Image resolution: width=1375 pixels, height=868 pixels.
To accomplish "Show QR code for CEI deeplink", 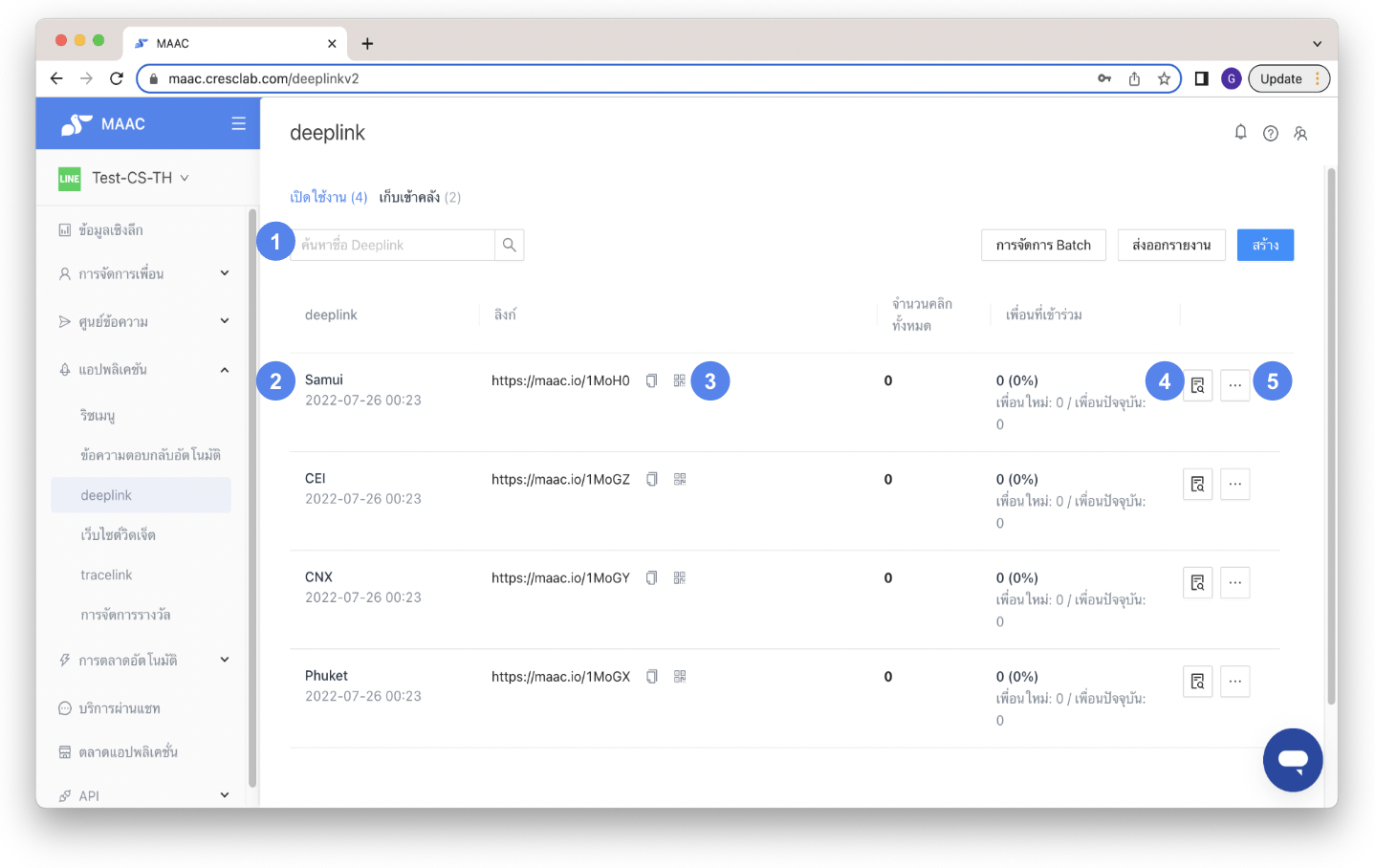I will pos(680,479).
